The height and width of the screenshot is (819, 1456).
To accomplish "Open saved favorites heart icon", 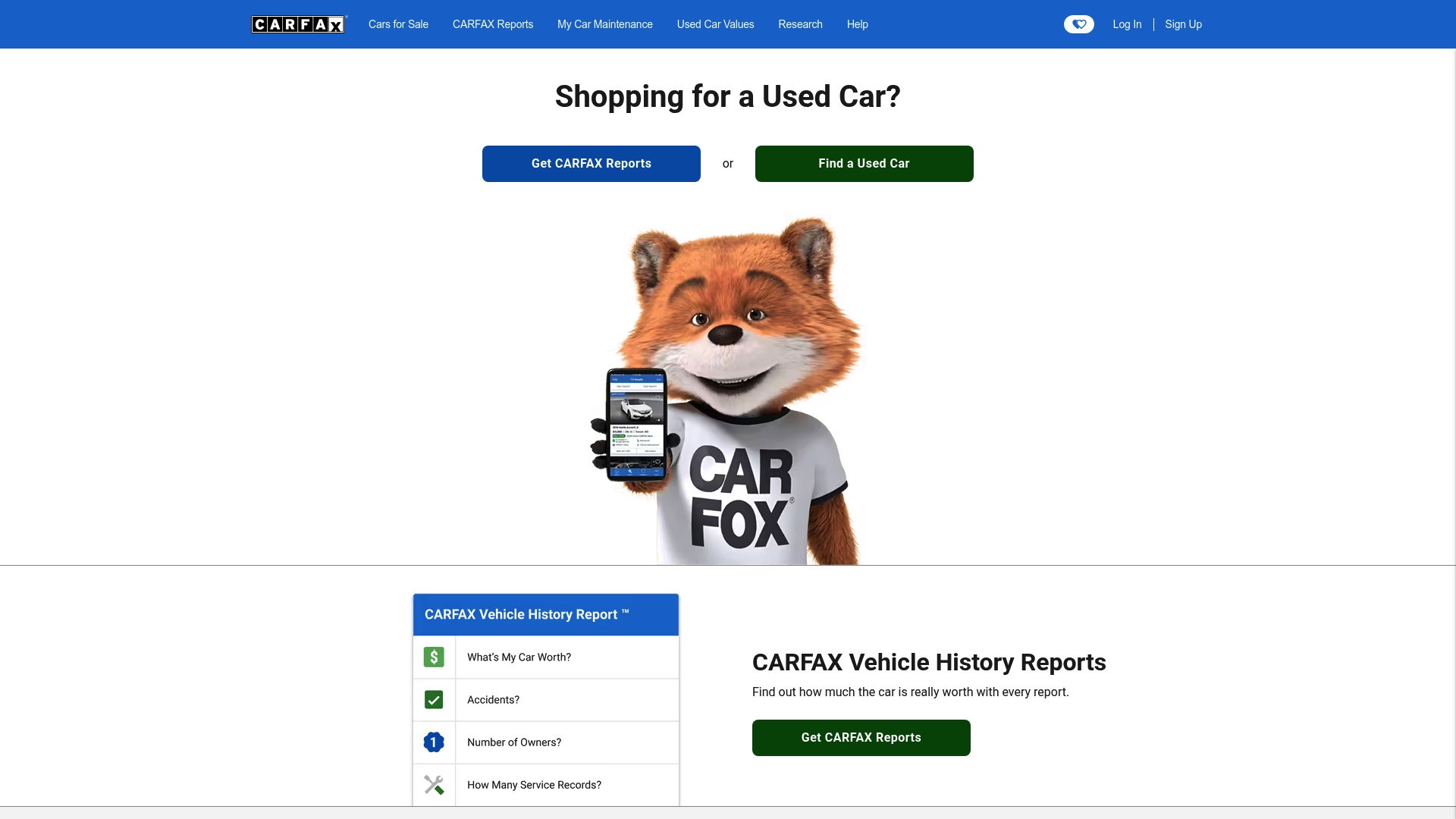I will [x=1078, y=24].
